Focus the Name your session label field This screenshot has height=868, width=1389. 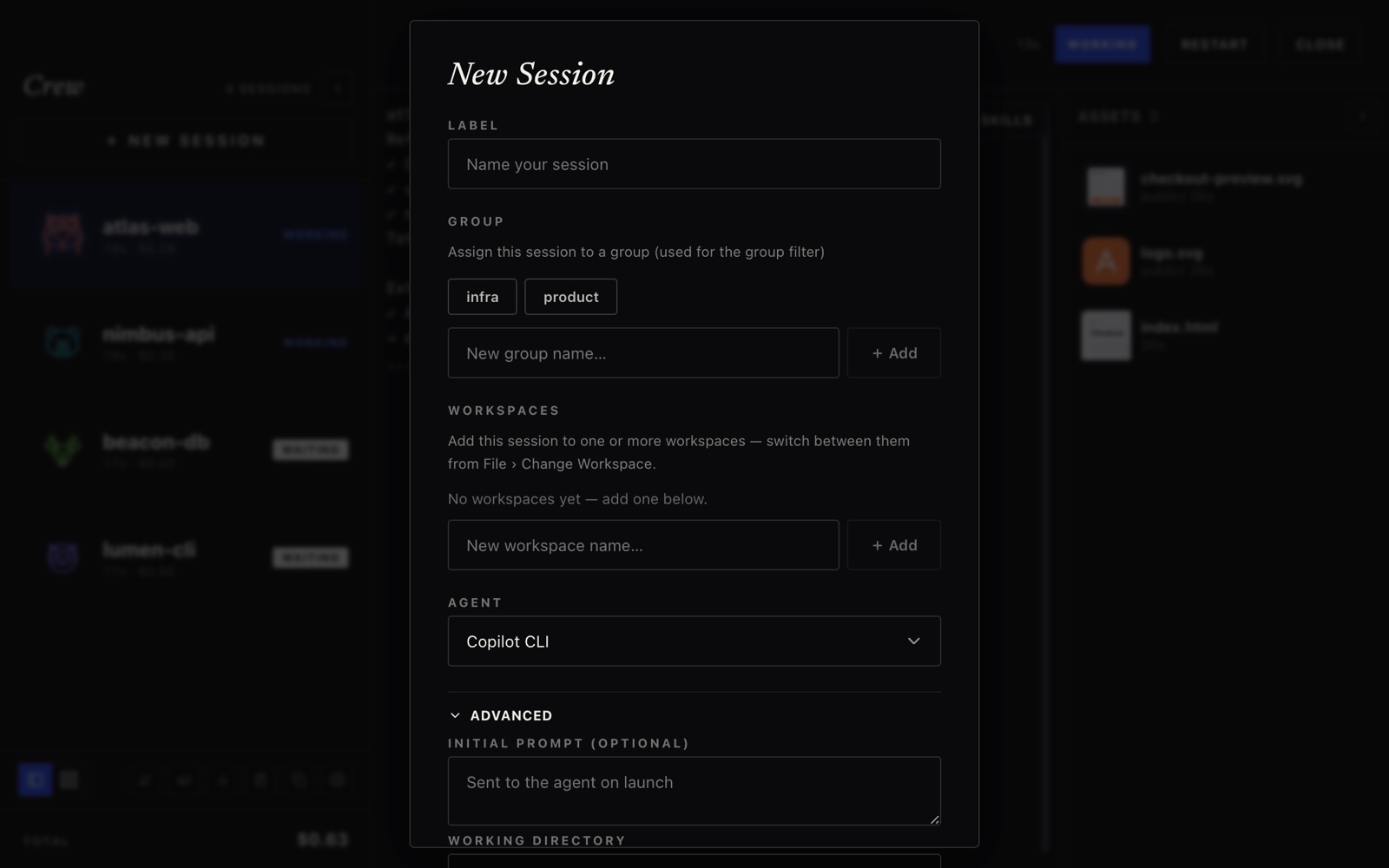point(694,164)
